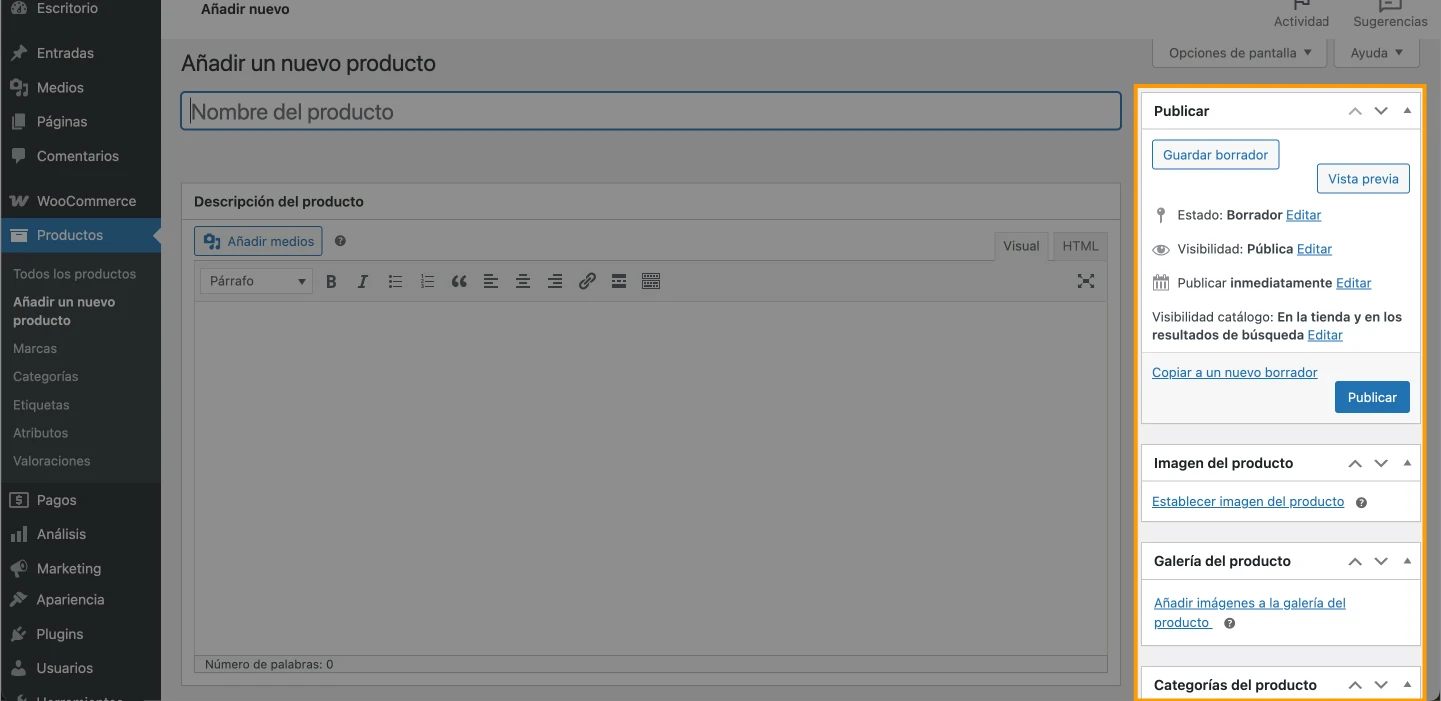The height and width of the screenshot is (701, 1441).
Task: Expand the Ayuda dropdown
Action: pyautogui.click(x=1376, y=53)
